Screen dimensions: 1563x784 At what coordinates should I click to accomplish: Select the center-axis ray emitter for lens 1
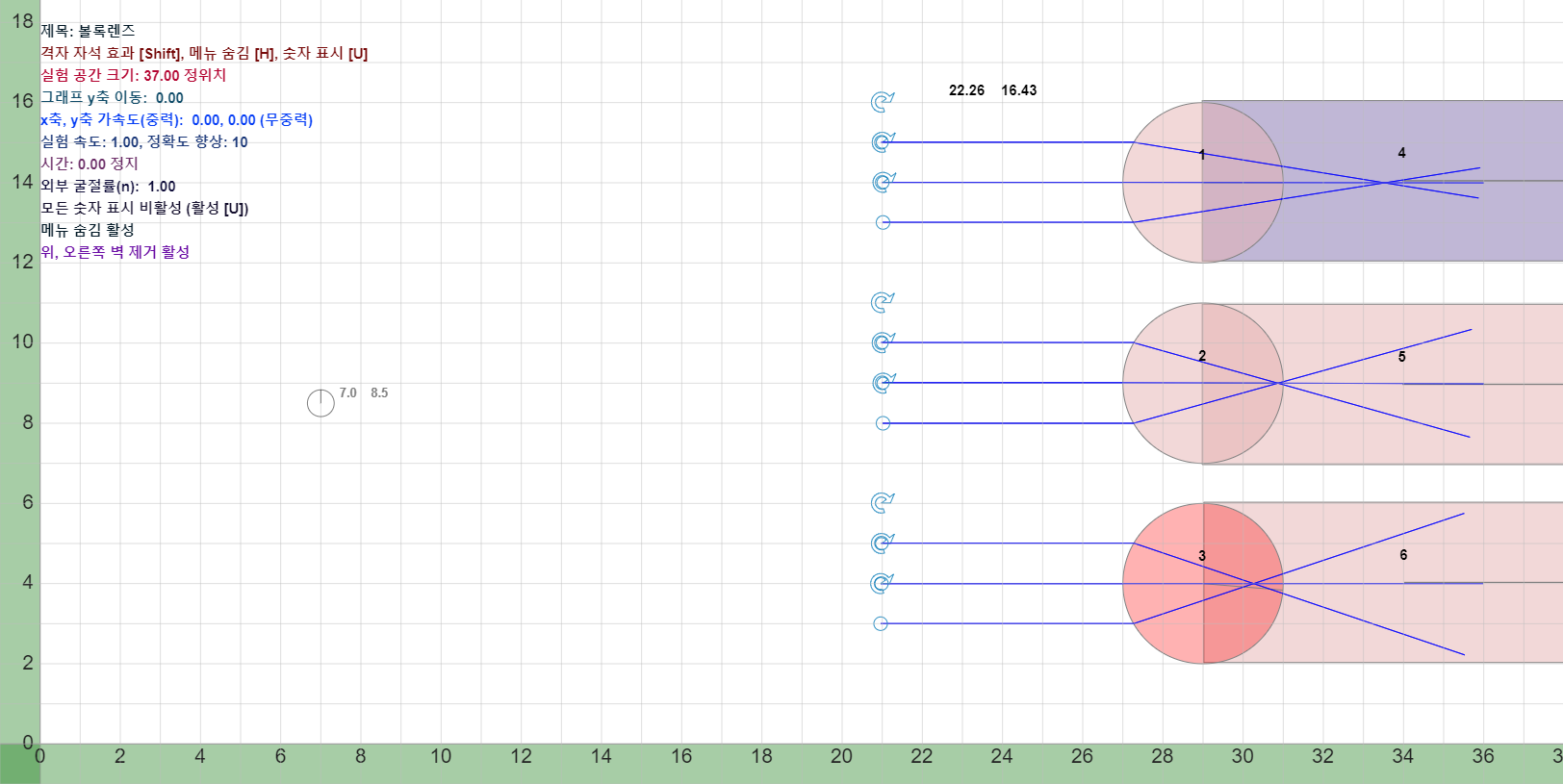point(882,182)
